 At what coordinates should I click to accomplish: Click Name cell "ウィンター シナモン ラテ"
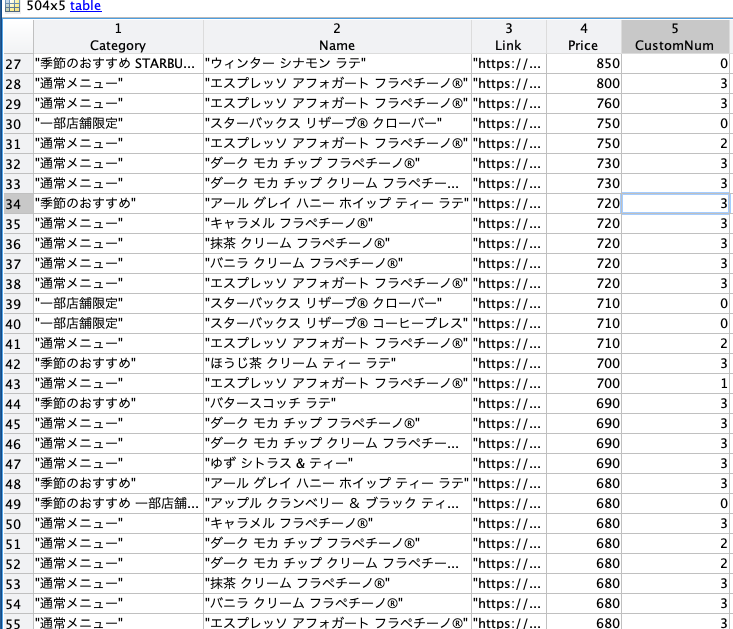pos(337,64)
